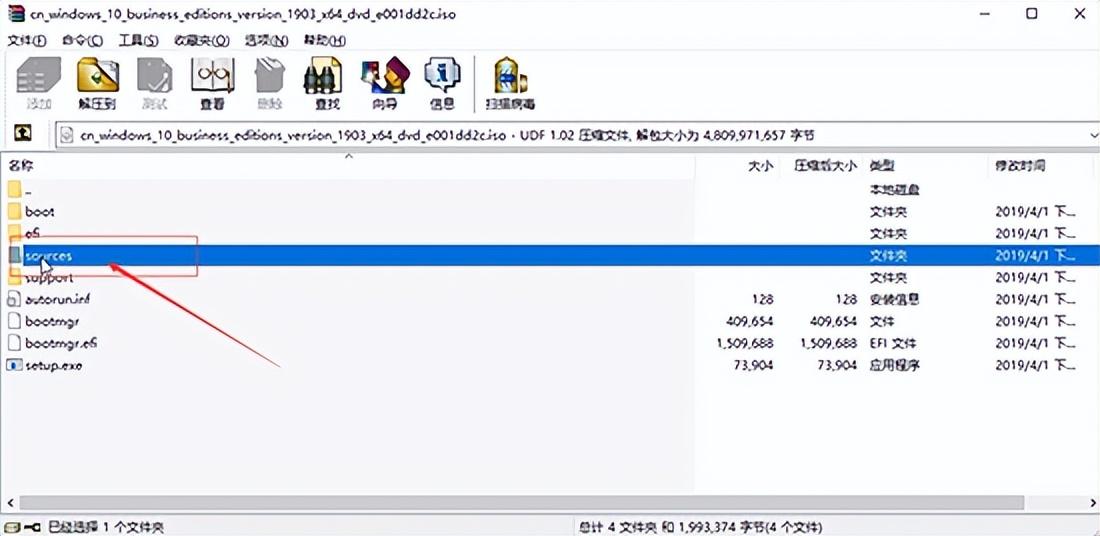Click the 'boot' folder name

click(x=40, y=211)
